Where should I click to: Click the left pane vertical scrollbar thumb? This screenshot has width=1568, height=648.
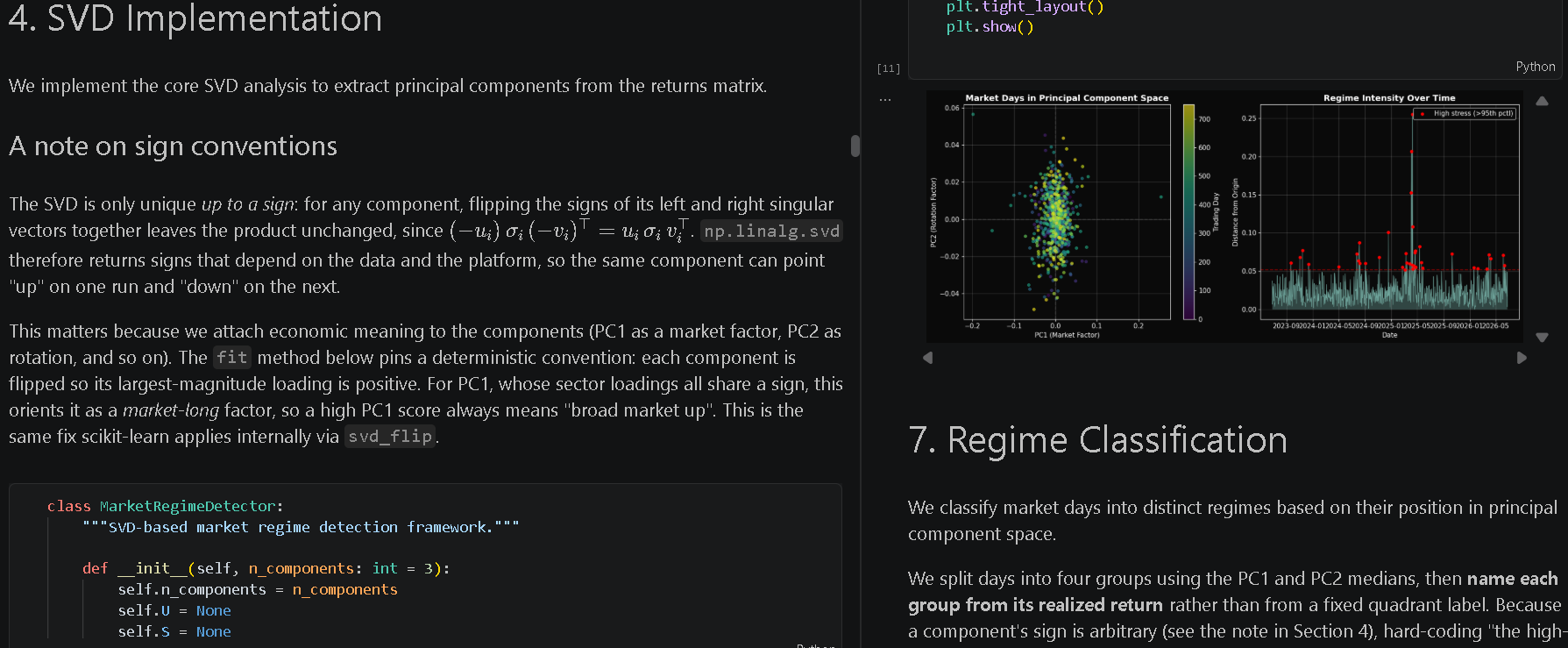855,146
